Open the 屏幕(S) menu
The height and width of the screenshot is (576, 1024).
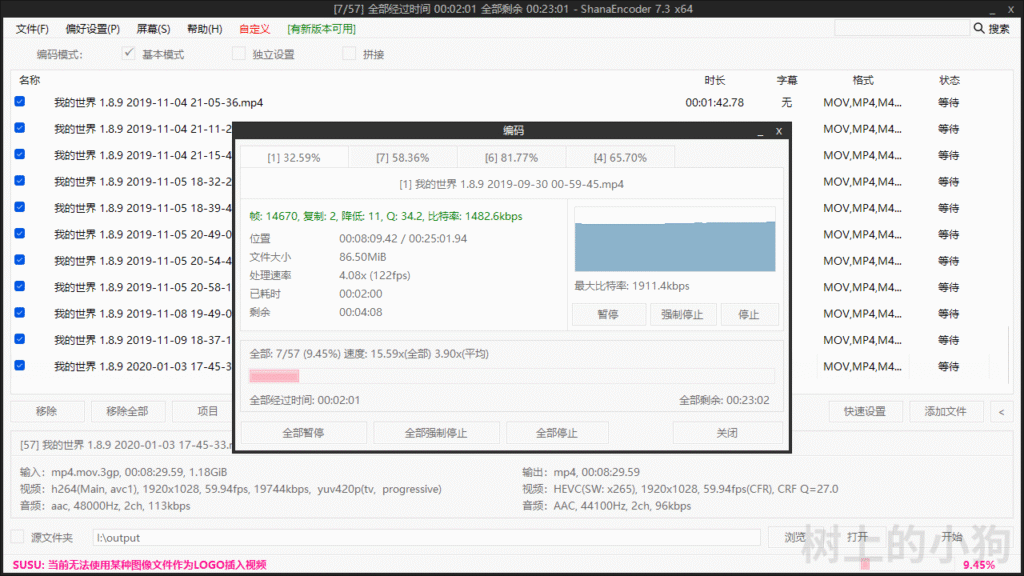click(153, 29)
